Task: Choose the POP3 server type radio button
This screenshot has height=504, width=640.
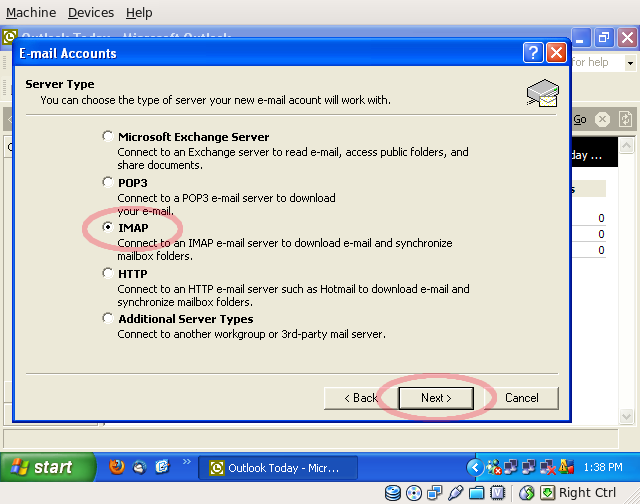Action: coord(108,182)
